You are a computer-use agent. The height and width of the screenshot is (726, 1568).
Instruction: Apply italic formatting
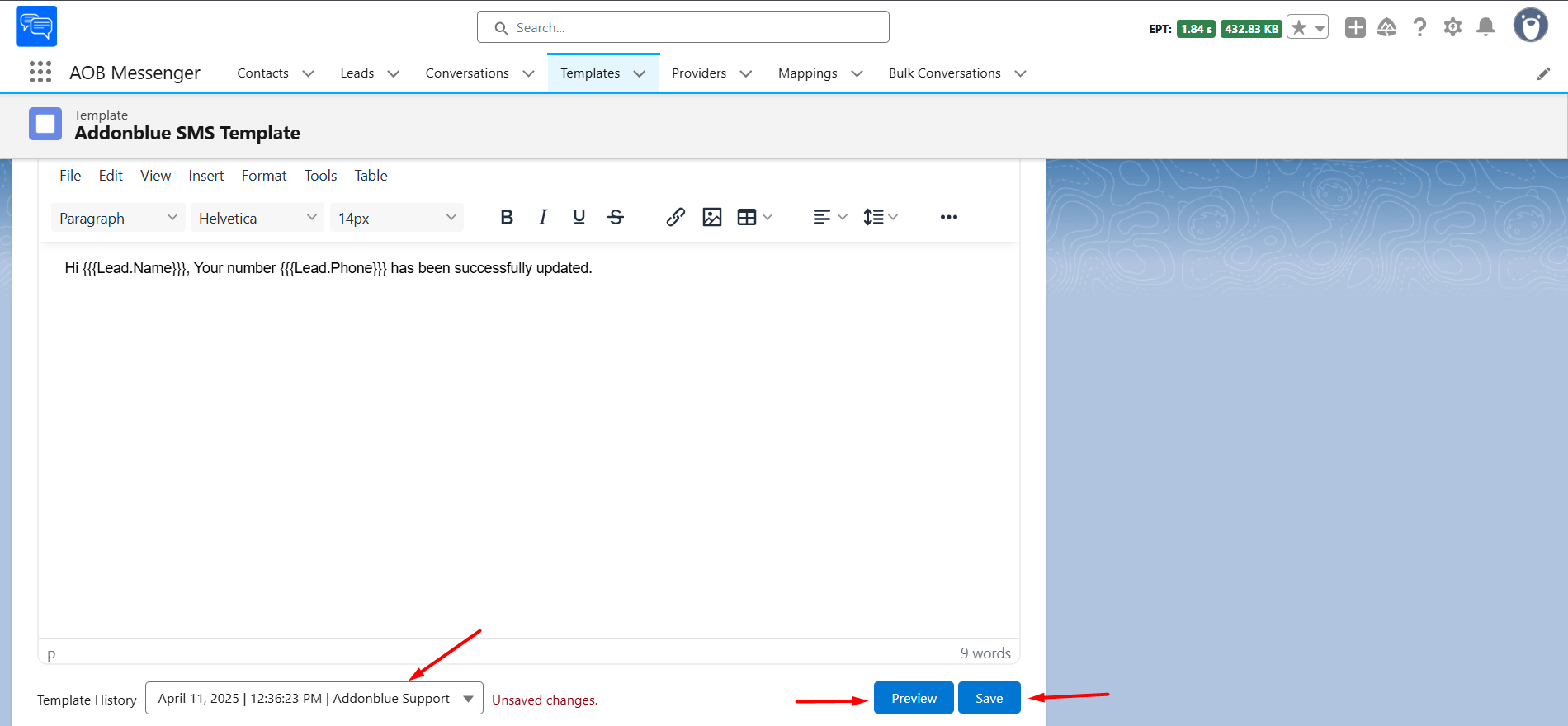[543, 217]
